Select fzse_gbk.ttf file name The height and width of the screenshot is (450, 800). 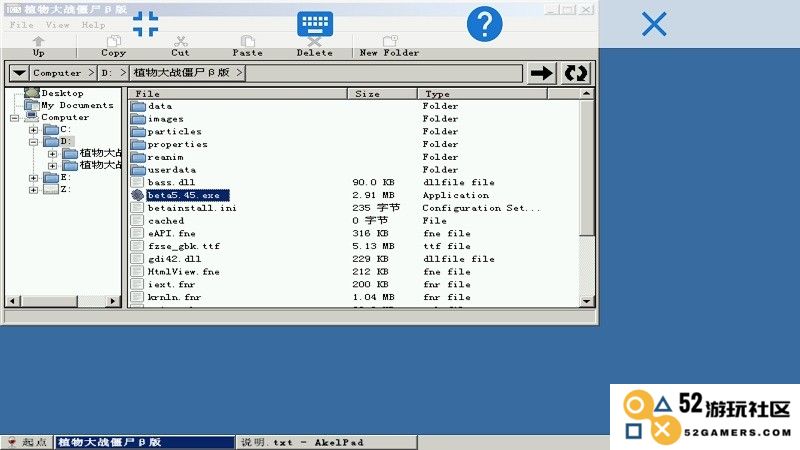184,246
